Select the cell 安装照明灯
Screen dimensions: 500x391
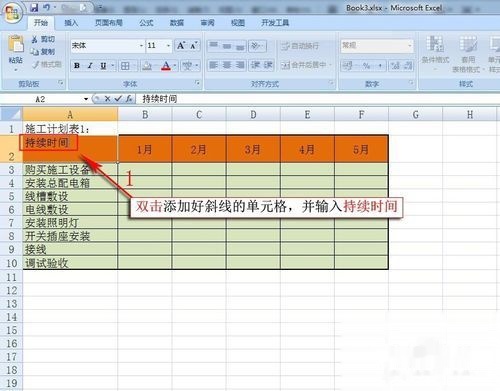pyautogui.click(x=70, y=223)
